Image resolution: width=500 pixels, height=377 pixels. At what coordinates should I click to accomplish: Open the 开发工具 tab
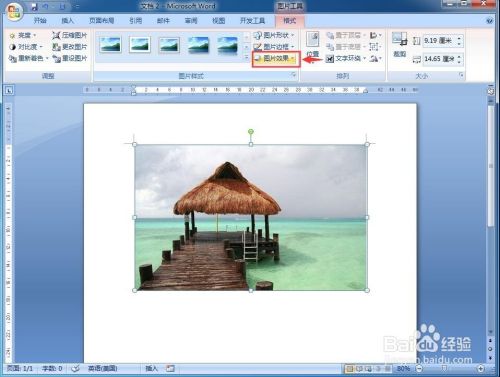coord(252,21)
